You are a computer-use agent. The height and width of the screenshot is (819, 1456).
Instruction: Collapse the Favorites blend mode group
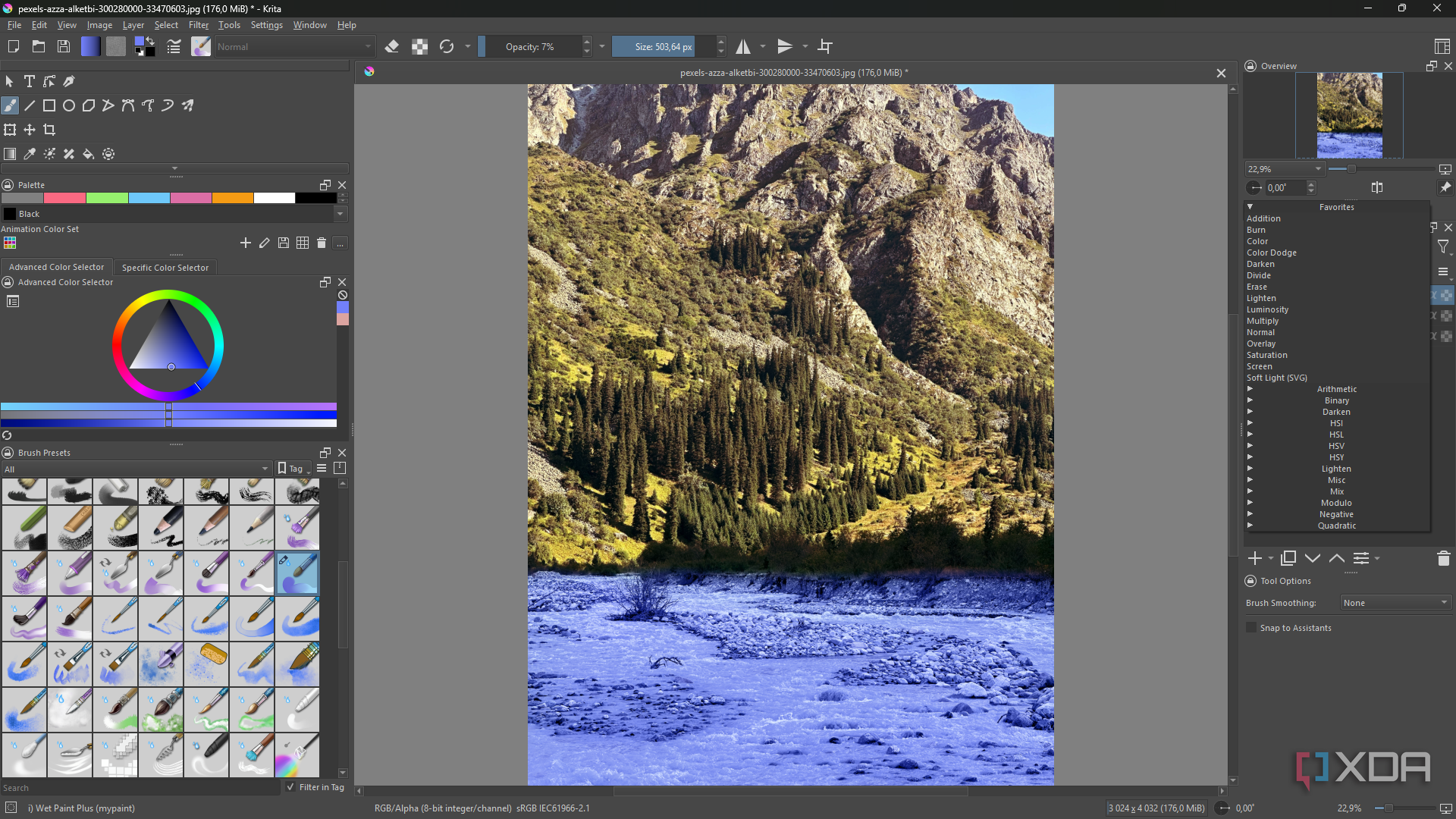(x=1250, y=207)
